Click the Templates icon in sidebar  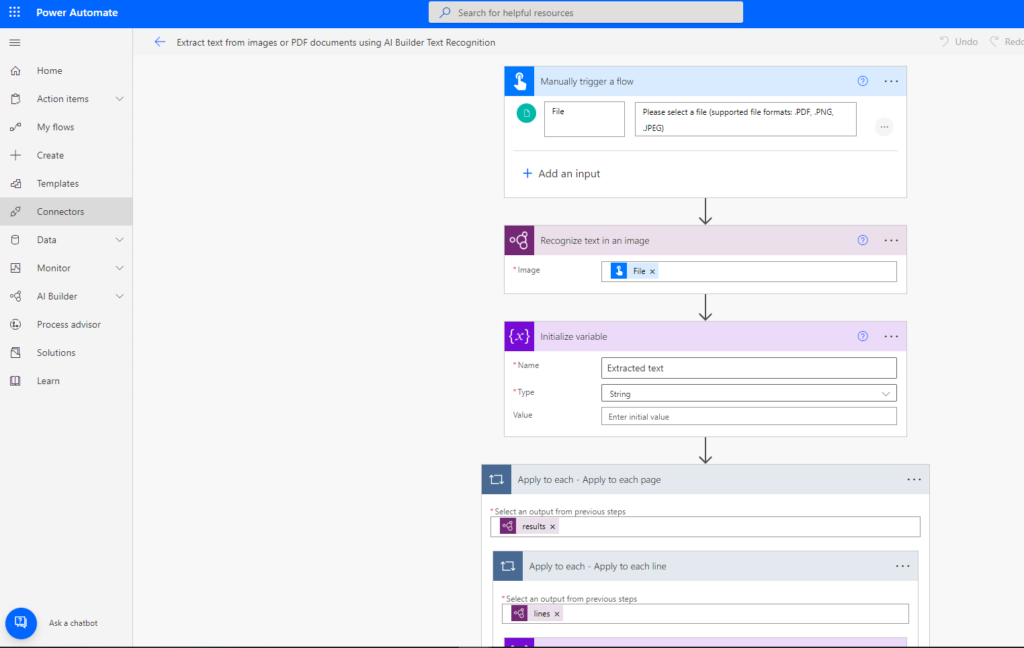[16, 184]
